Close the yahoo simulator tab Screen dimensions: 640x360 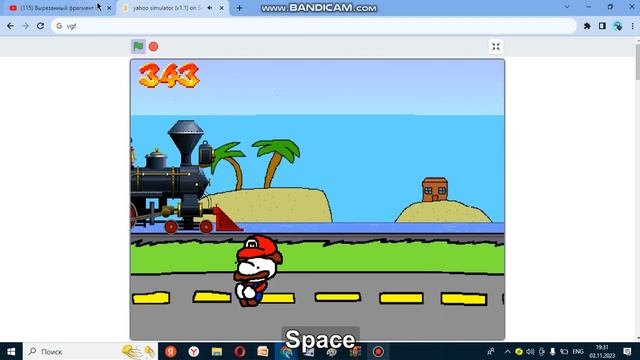click(222, 8)
